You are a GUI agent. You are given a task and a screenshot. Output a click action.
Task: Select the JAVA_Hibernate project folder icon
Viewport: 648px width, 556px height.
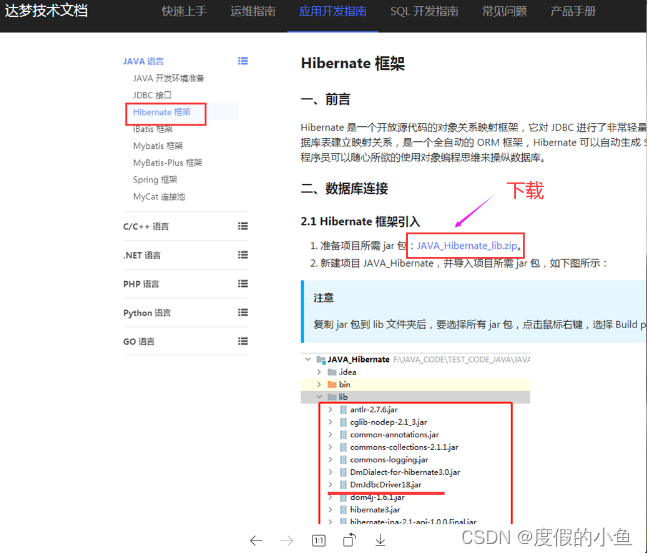coord(321,359)
